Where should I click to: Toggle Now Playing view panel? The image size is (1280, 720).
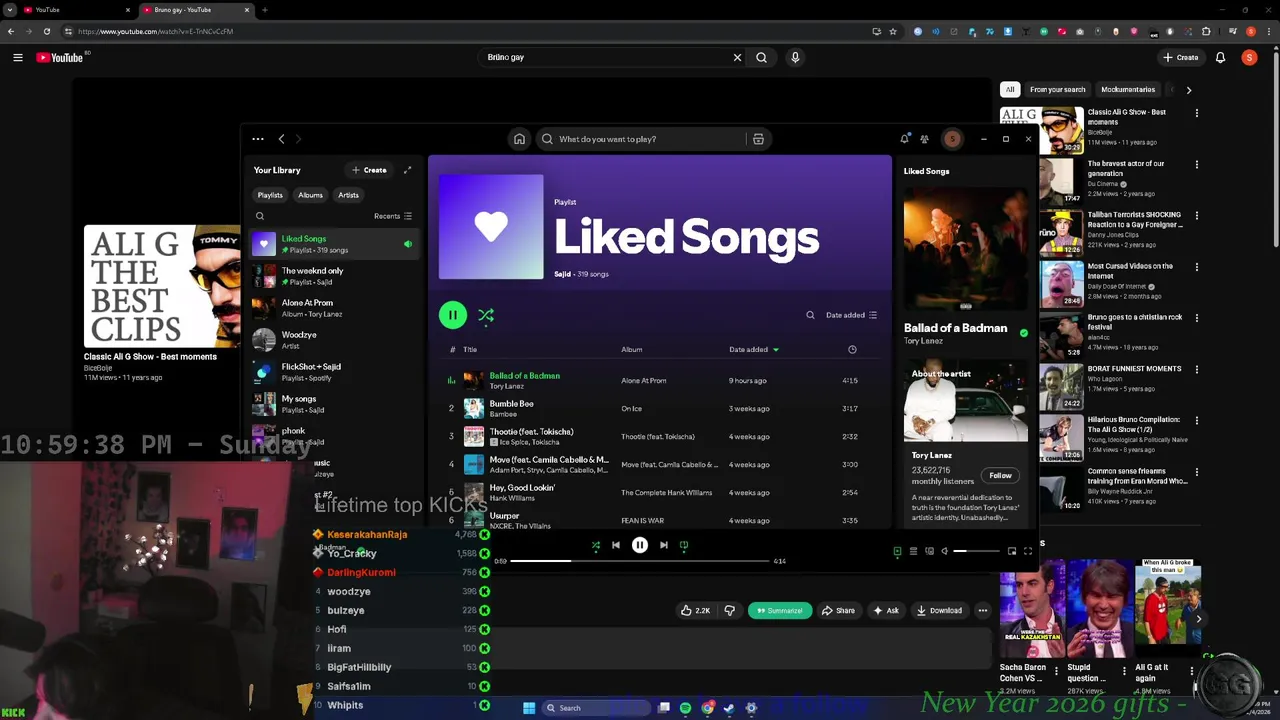[x=897, y=551]
